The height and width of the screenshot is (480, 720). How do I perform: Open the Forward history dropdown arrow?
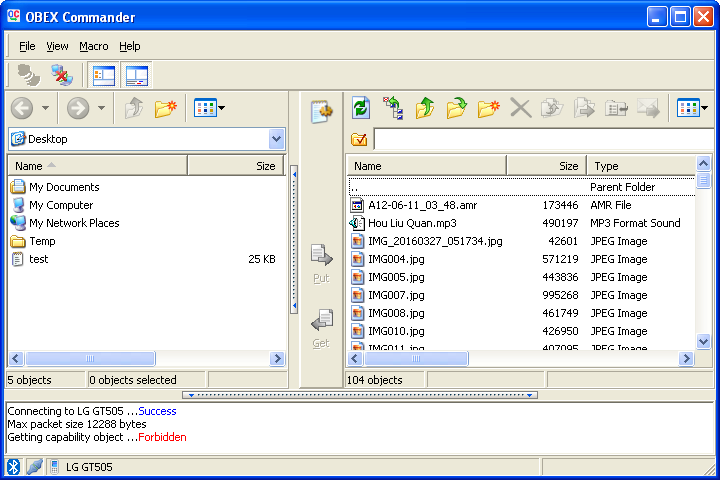click(x=101, y=108)
